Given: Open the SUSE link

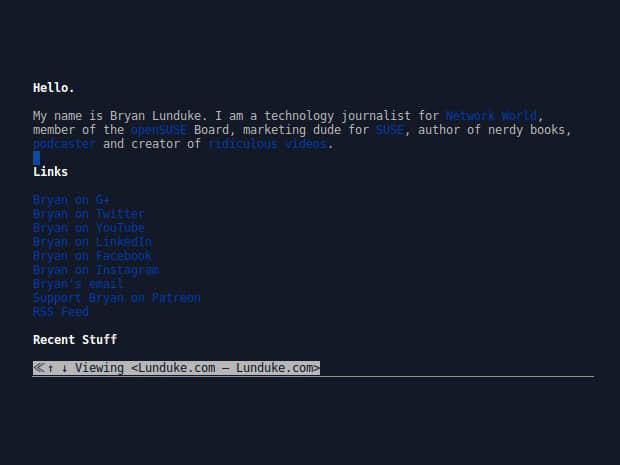Looking at the screenshot, I should 389,130.
